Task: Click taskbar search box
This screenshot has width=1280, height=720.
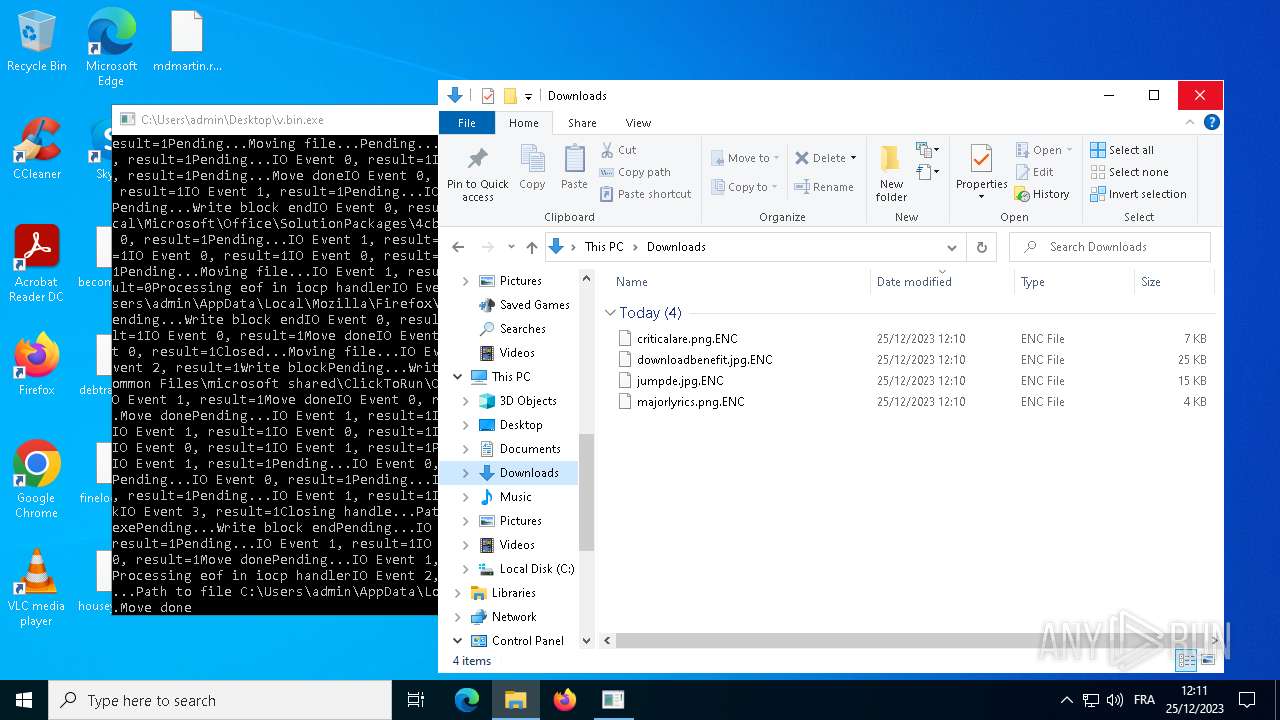Action: tap(220, 700)
